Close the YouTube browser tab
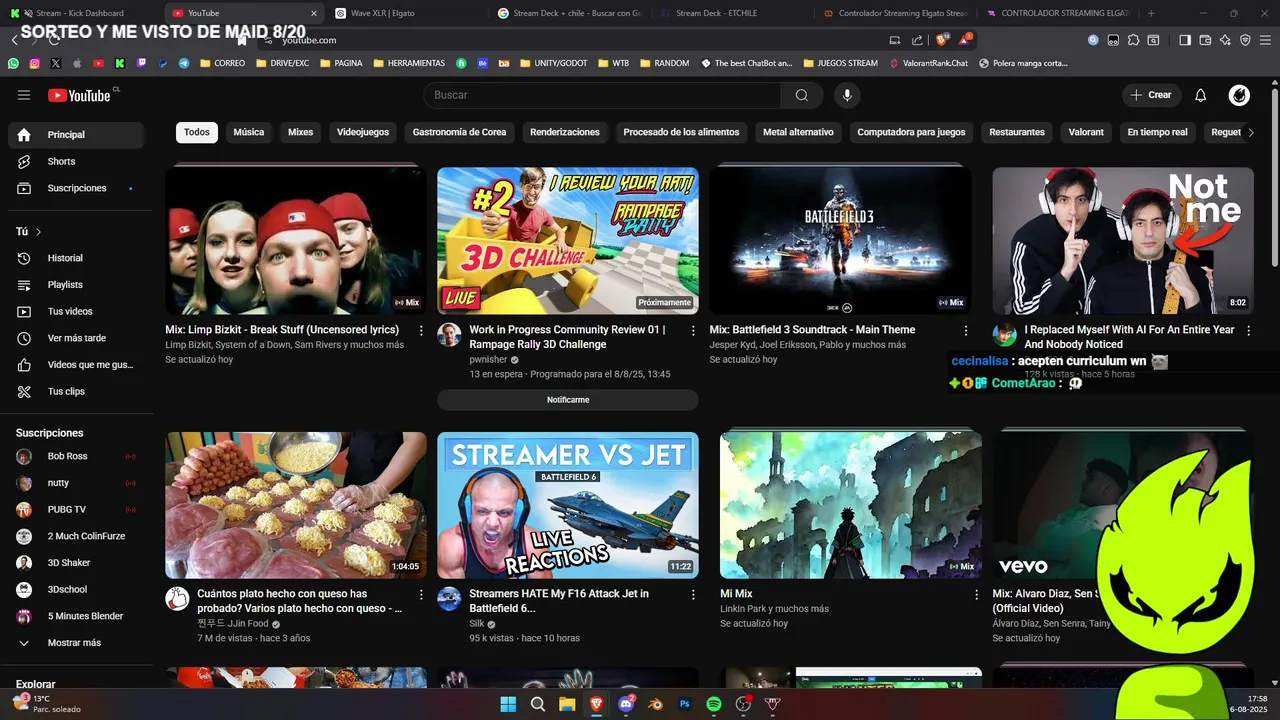This screenshot has height=720, width=1280. pos(313,13)
